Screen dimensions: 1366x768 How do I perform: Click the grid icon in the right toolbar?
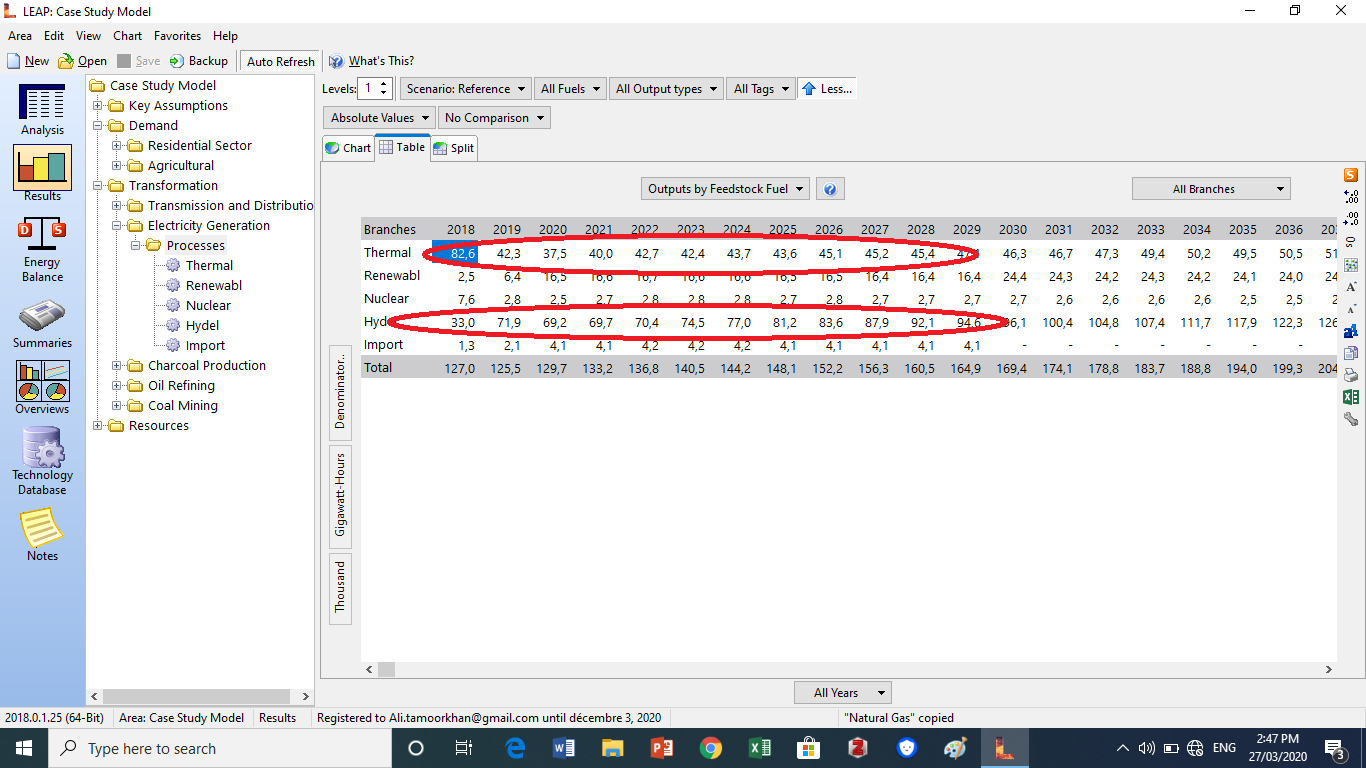[x=1351, y=264]
